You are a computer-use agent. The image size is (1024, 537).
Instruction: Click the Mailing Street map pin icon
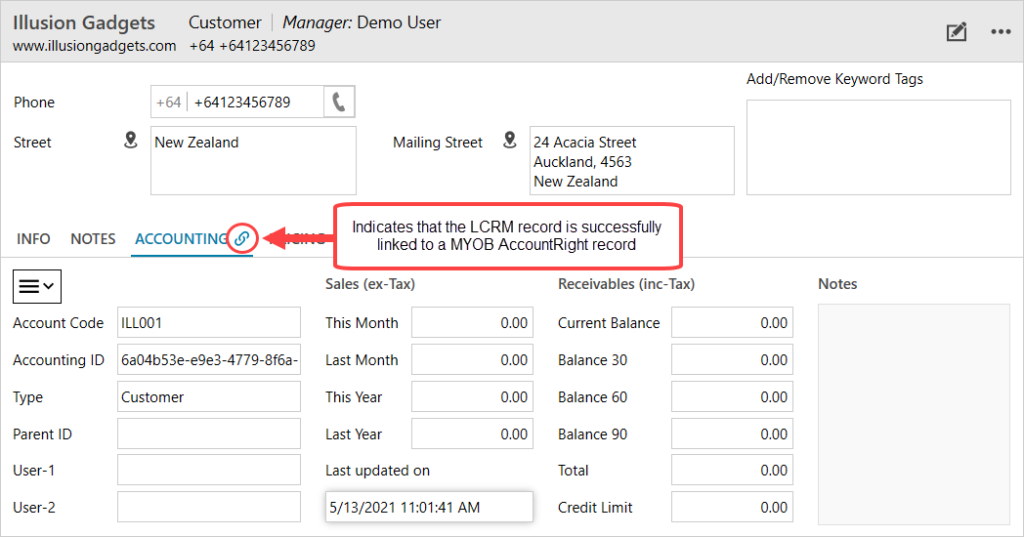(x=509, y=141)
